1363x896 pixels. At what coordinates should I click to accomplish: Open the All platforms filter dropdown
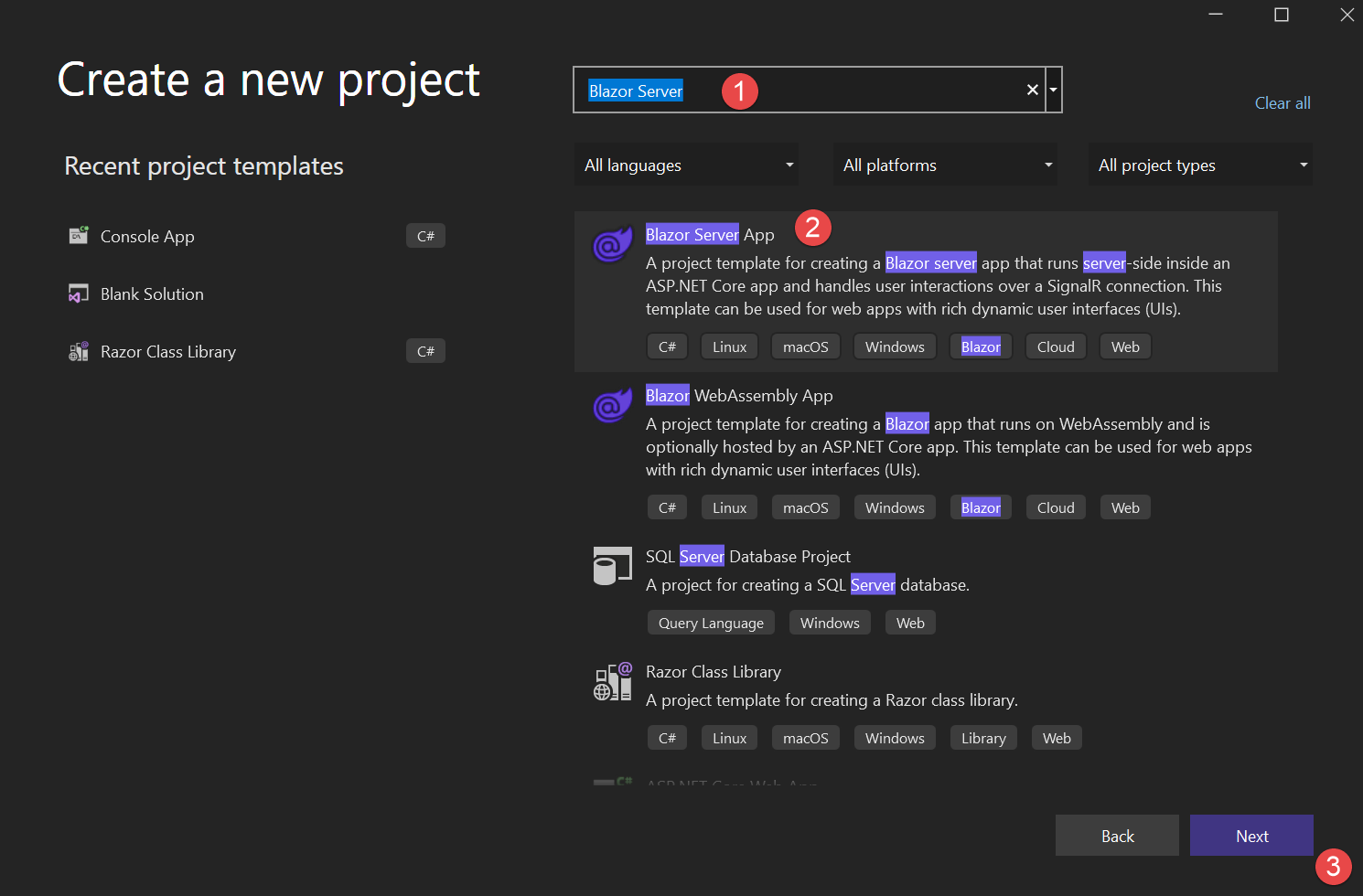(x=945, y=165)
